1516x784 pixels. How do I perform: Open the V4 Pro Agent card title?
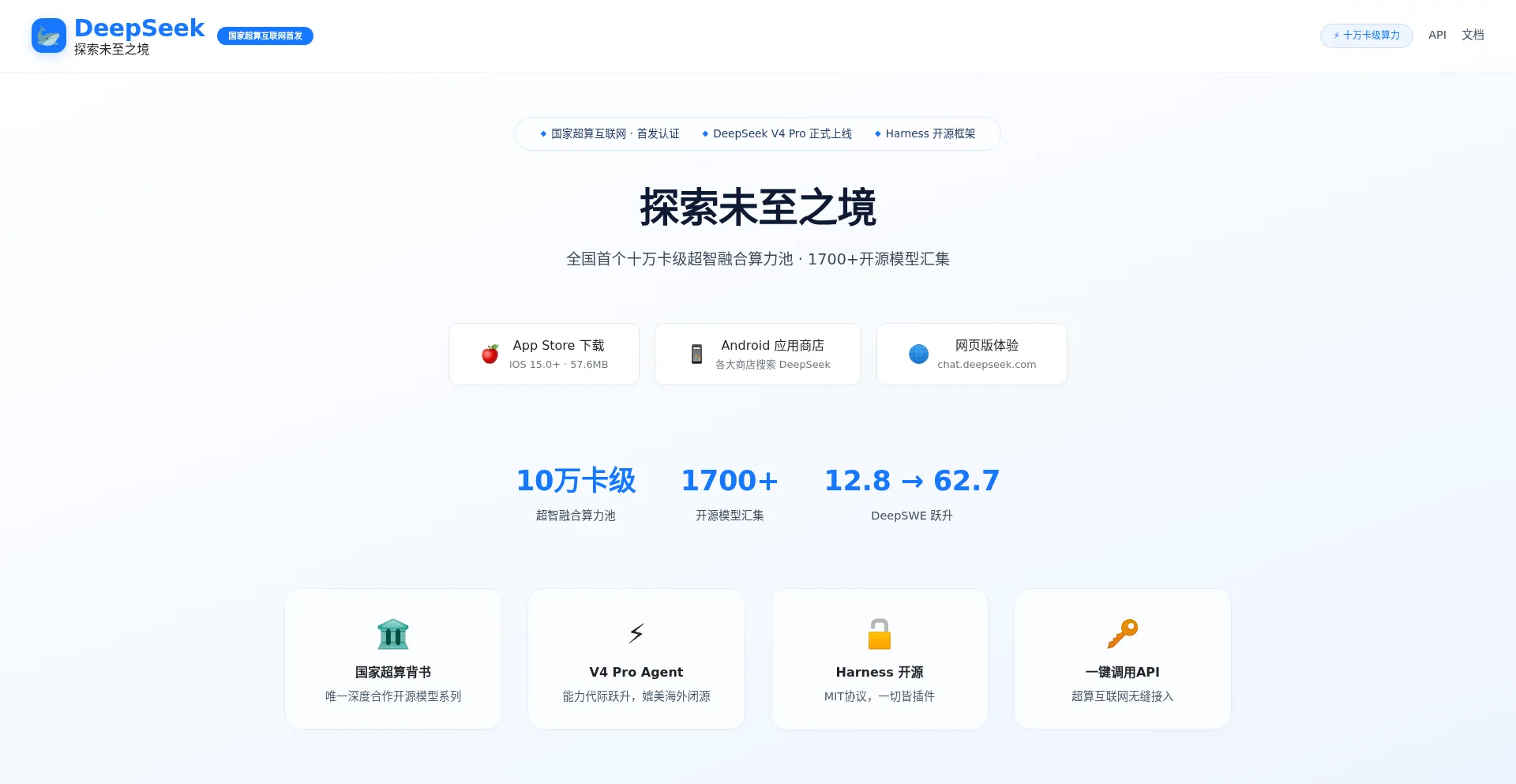[x=636, y=672]
